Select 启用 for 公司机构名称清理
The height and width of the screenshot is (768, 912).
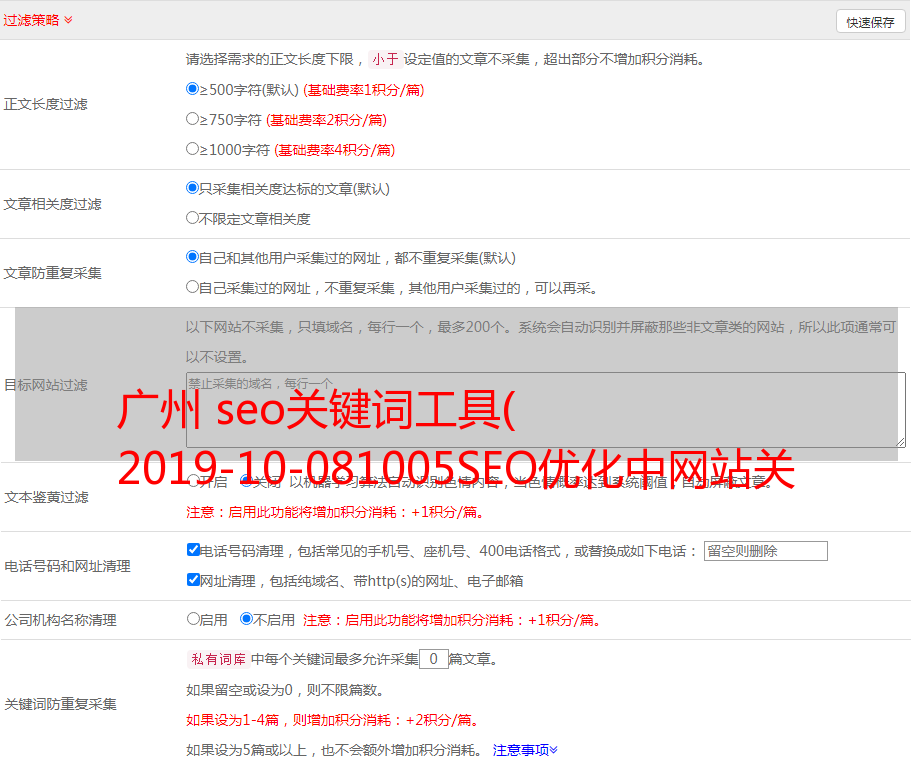click(193, 618)
